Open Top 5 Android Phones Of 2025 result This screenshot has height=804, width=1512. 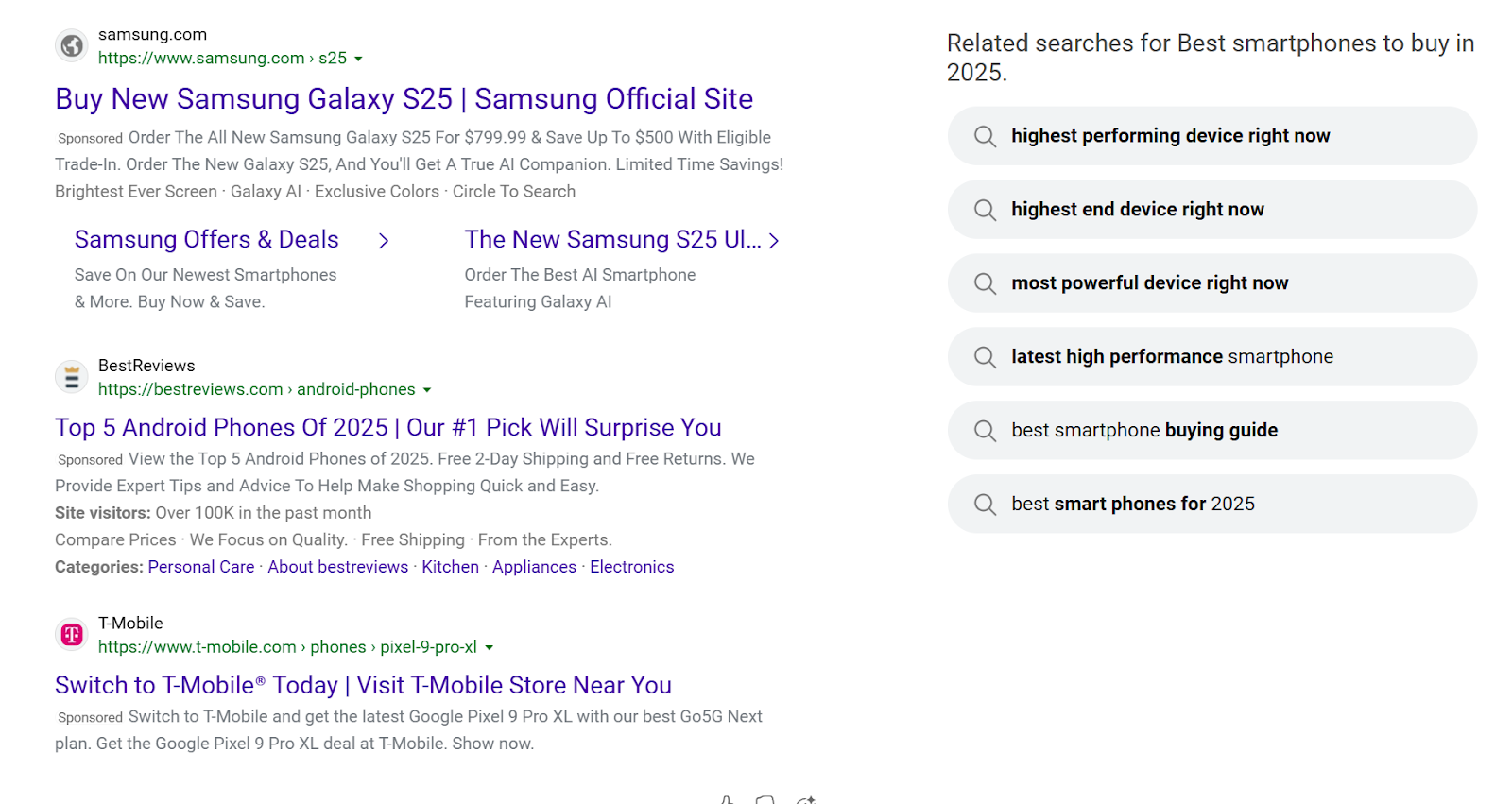click(x=388, y=427)
